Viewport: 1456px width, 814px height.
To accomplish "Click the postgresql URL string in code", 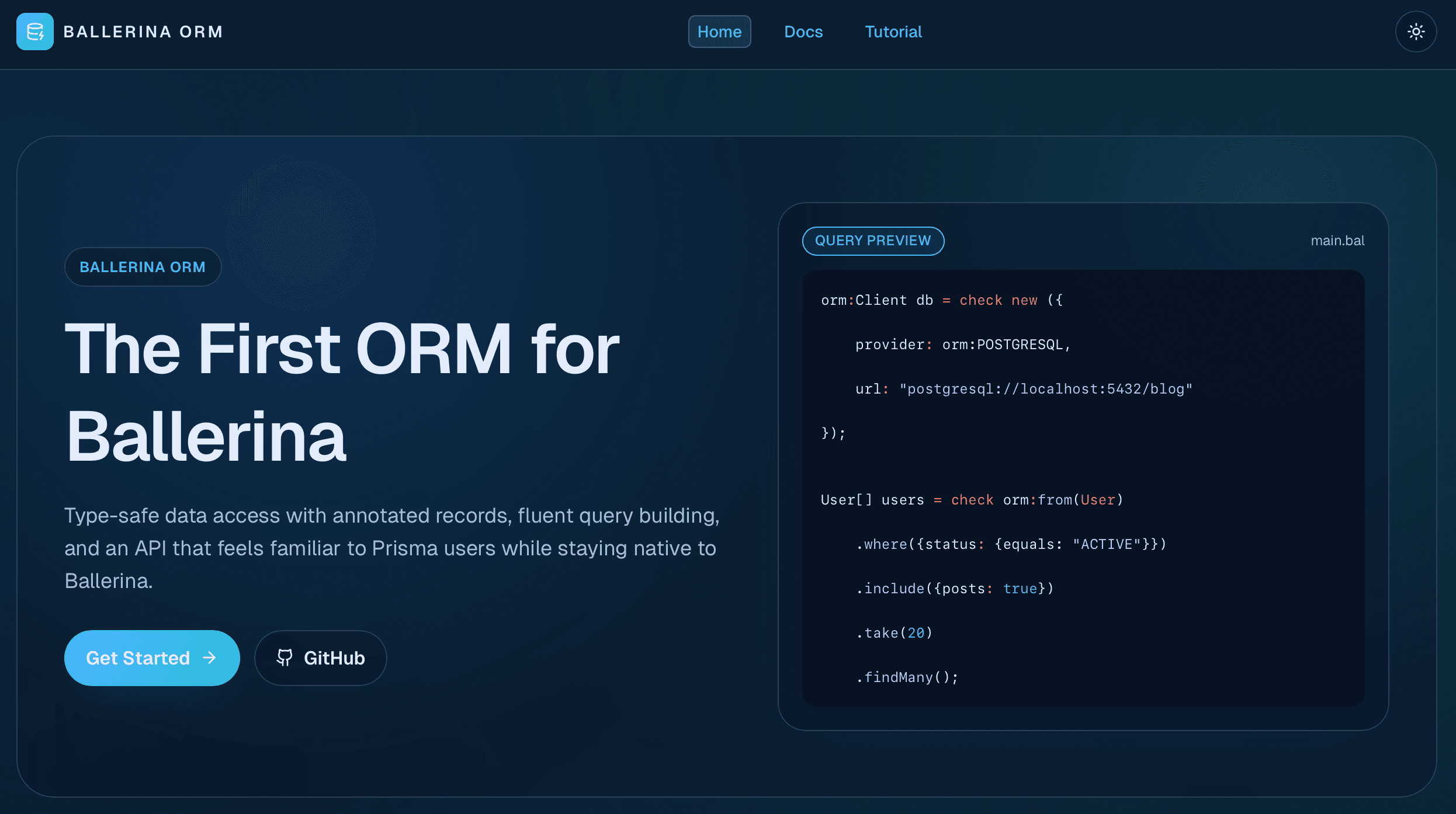I will coord(1045,389).
